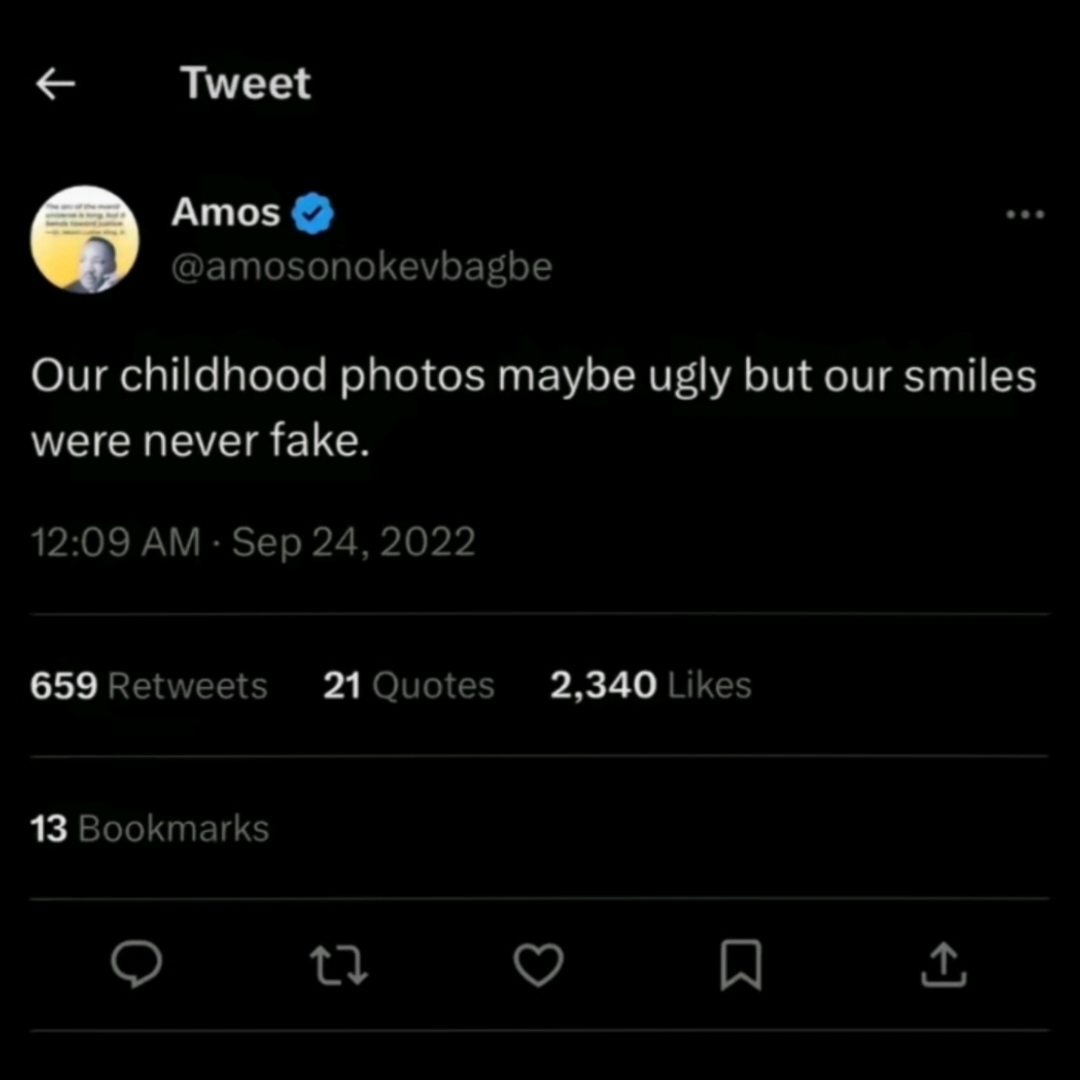
Task: Open @amosonokevbagbe profile handle
Action: (362, 265)
